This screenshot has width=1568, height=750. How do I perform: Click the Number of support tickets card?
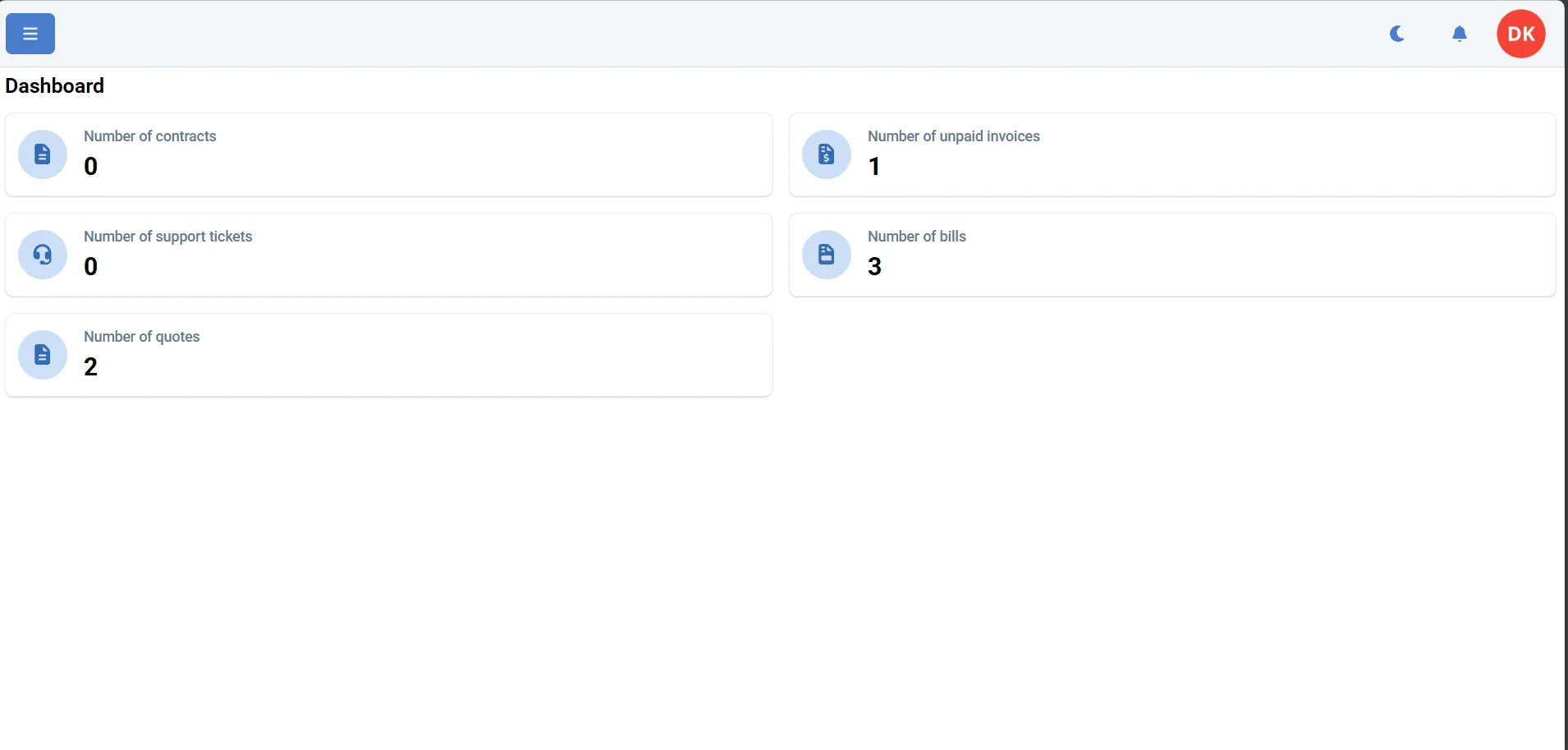[388, 255]
